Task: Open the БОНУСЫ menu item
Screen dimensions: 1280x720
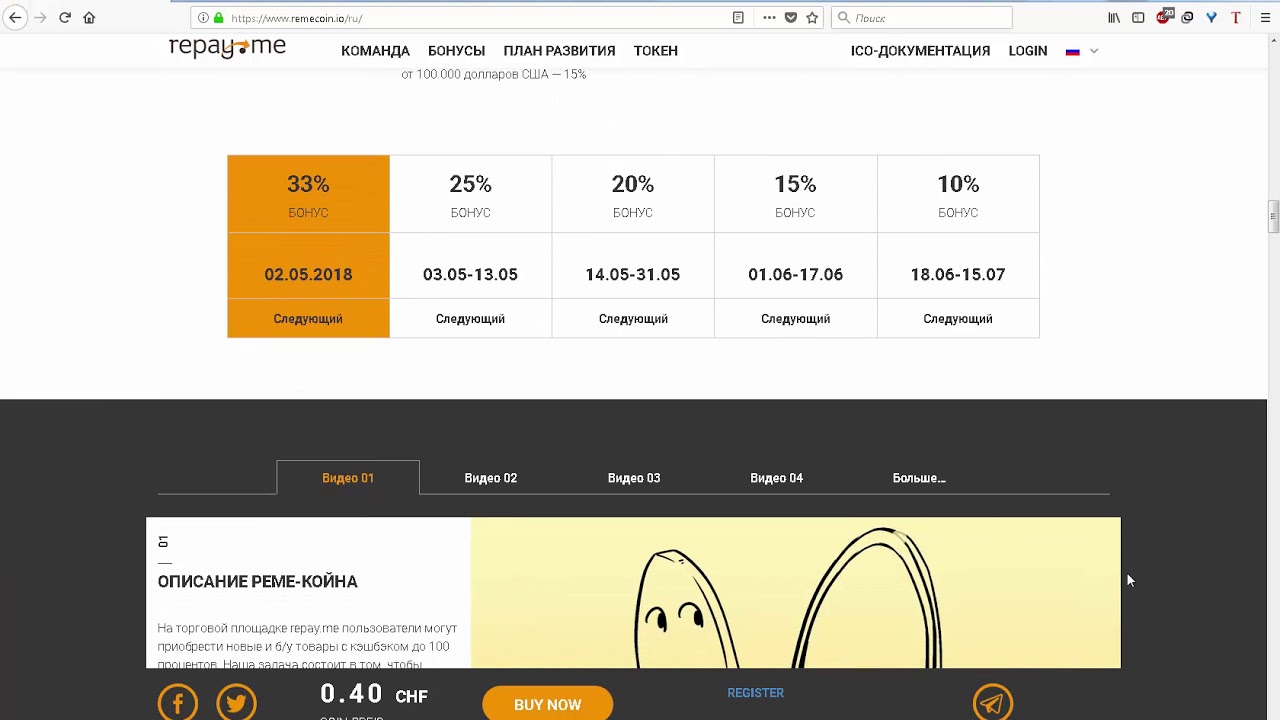Action: [456, 51]
